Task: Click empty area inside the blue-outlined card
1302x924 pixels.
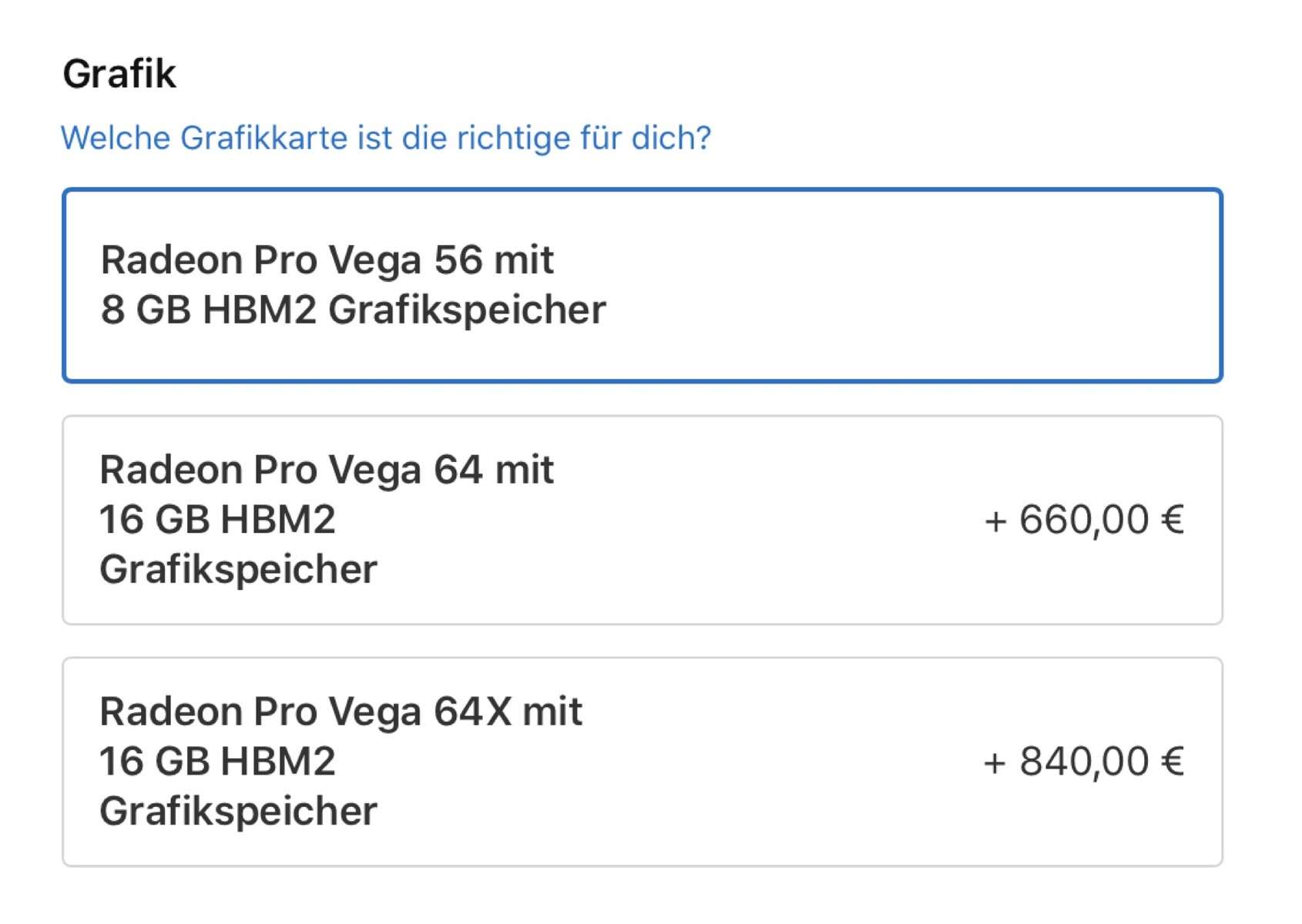Action: click(924, 285)
